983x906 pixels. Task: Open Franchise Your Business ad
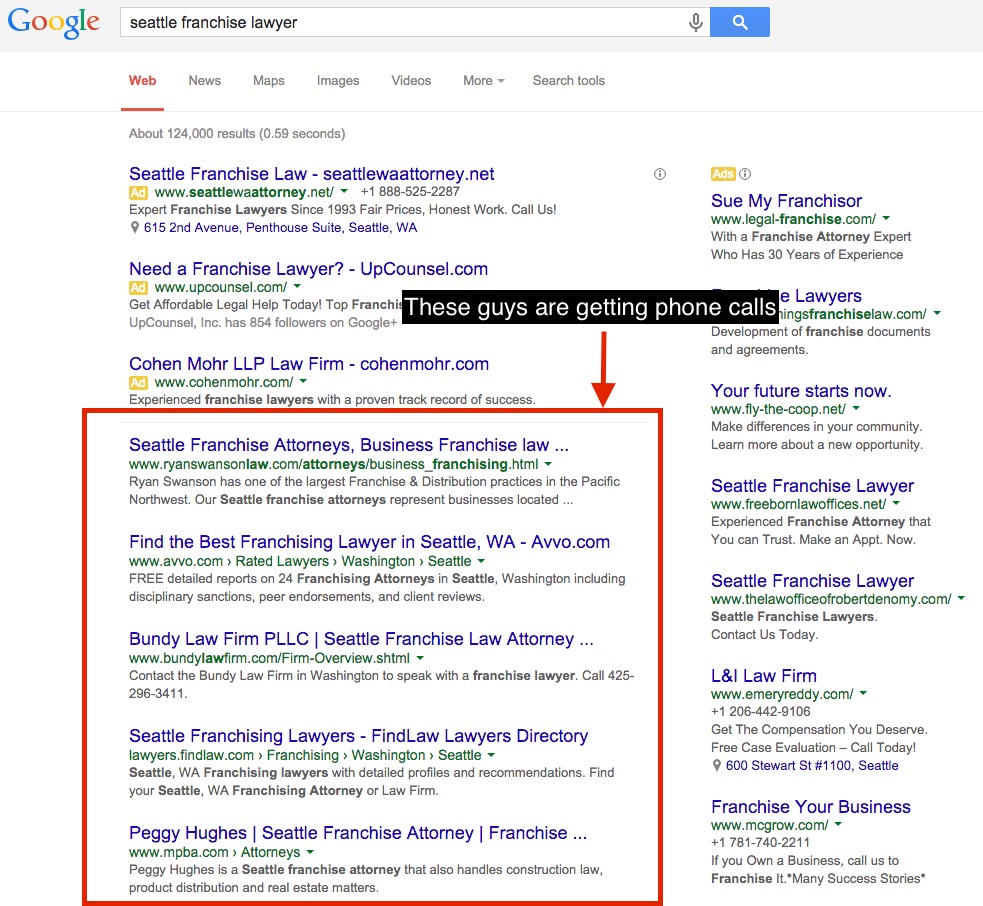(x=811, y=807)
